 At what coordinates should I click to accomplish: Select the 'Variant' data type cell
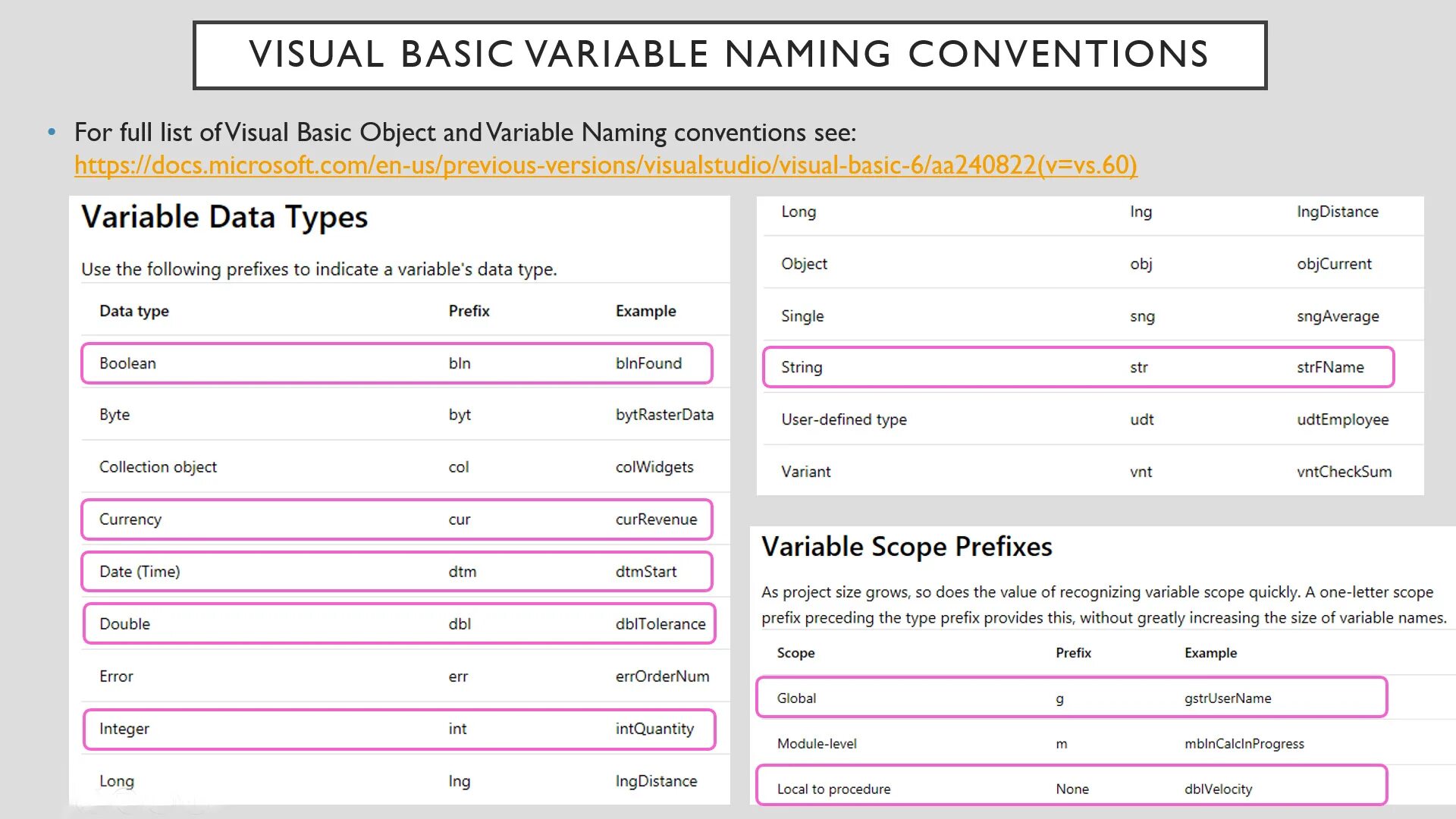tap(806, 472)
